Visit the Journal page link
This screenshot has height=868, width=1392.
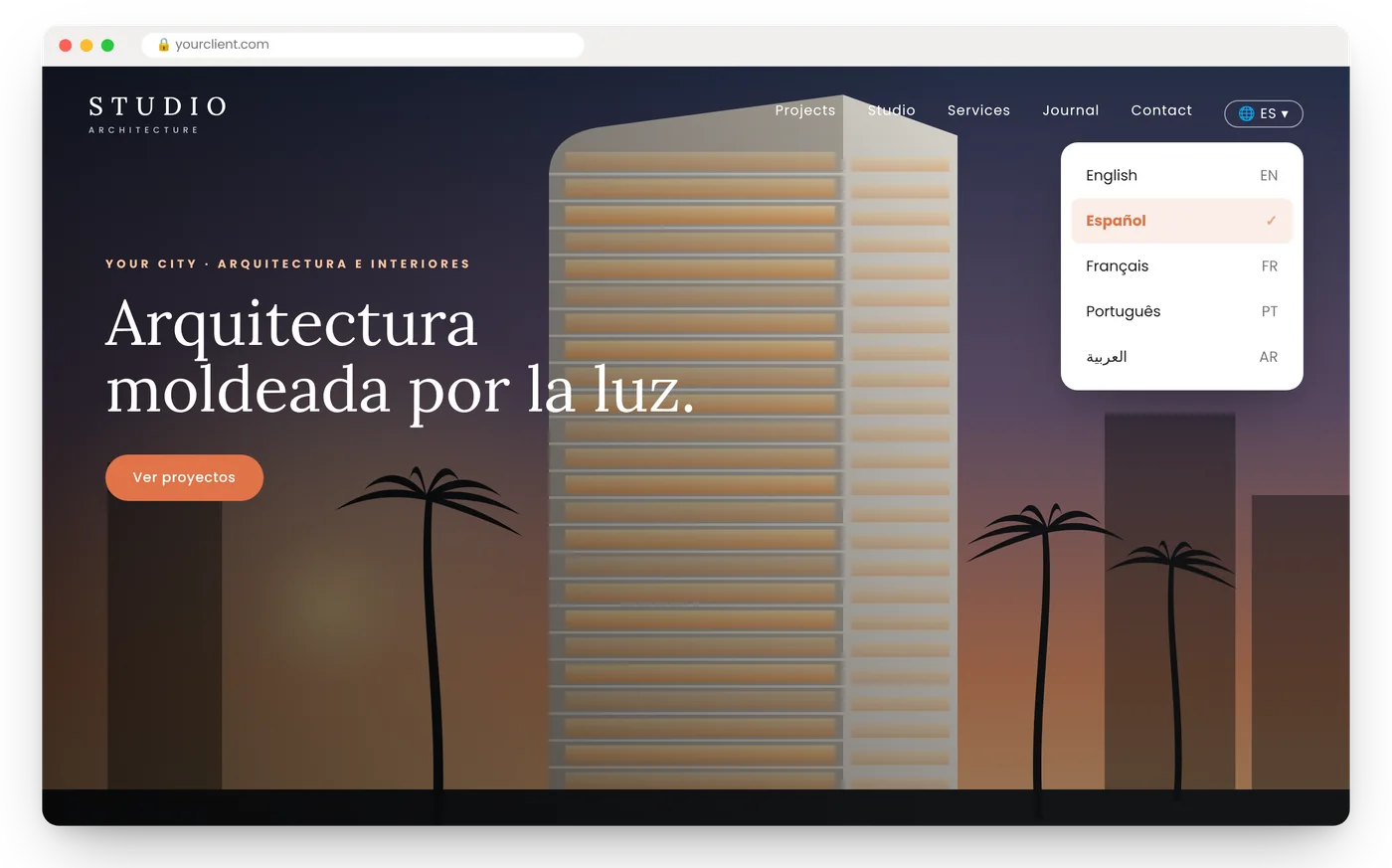(1071, 110)
